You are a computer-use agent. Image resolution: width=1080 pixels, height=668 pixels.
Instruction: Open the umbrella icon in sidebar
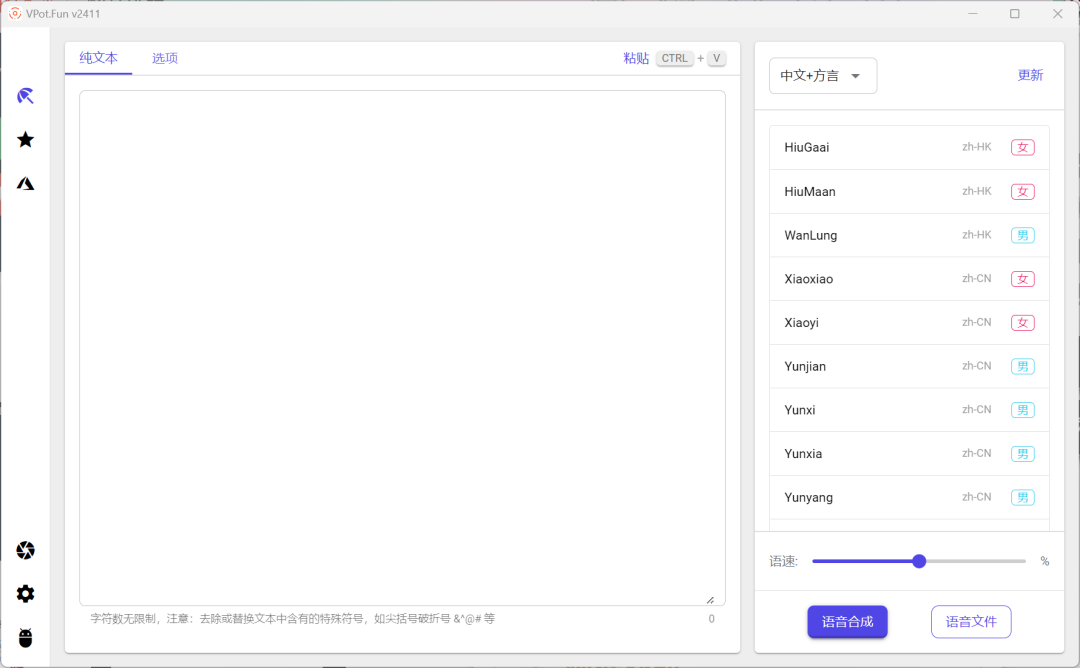[x=25, y=96]
